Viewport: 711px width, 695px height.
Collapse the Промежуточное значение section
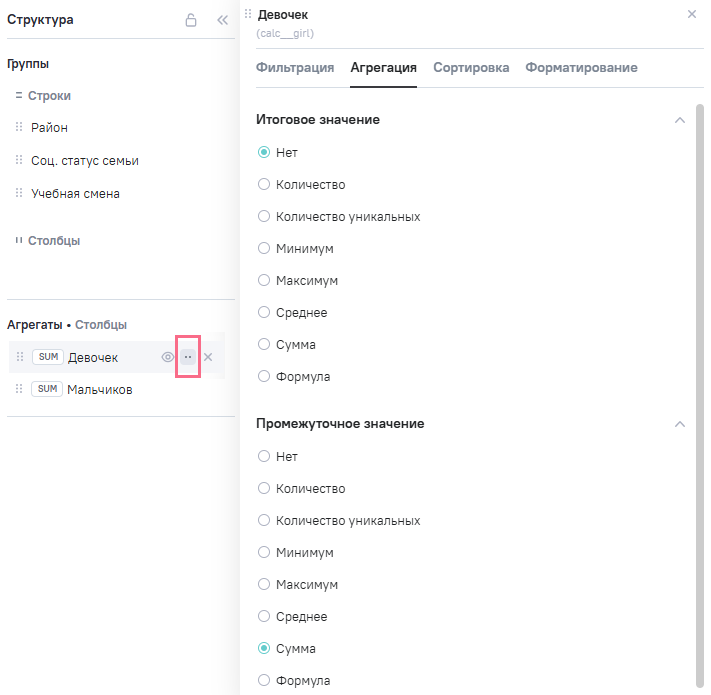[x=679, y=424]
